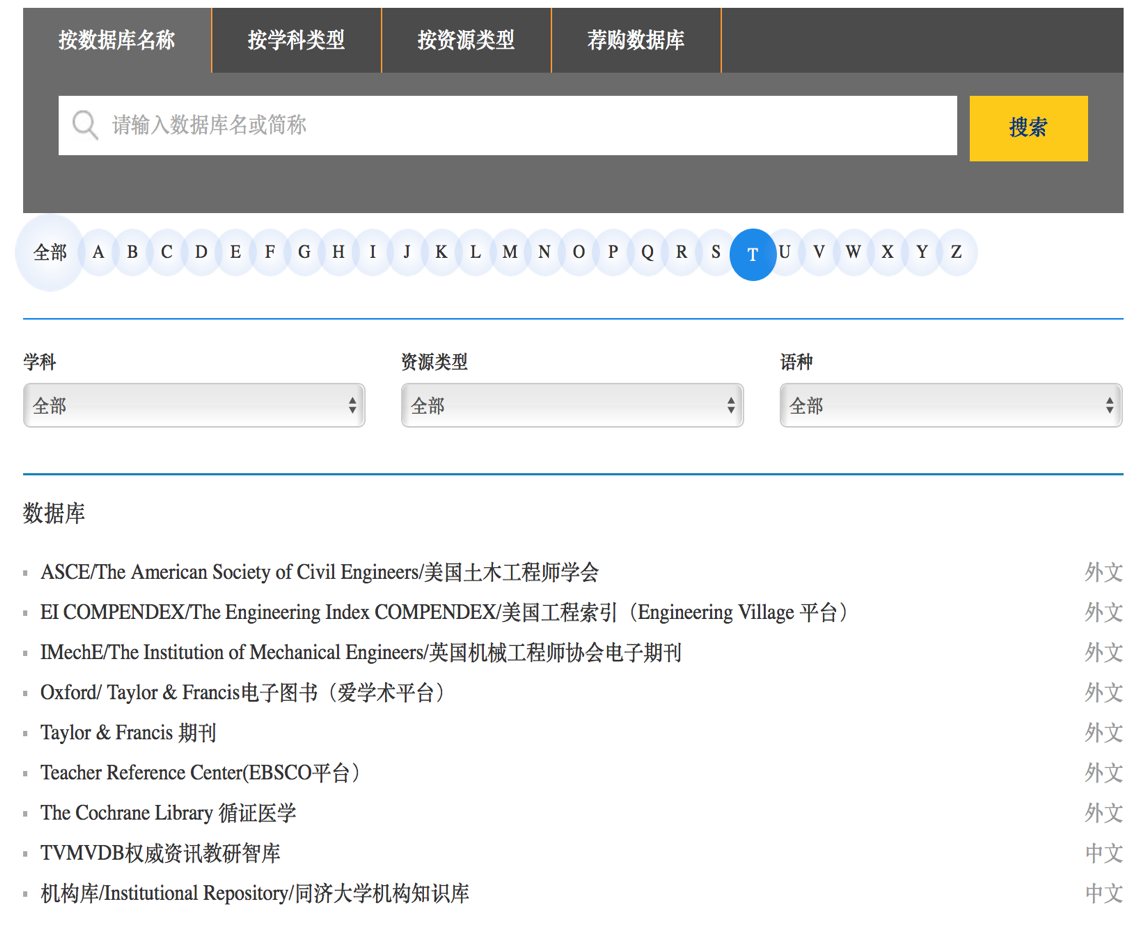The height and width of the screenshot is (937, 1146).
Task: Expand the 学科 dropdown
Action: pyautogui.click(x=194, y=406)
